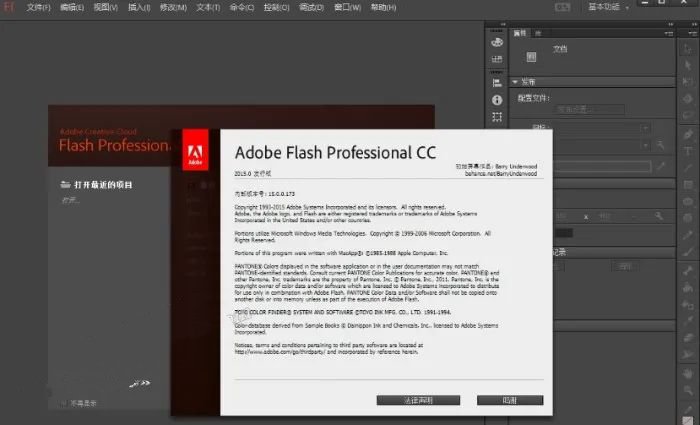Open the 文本(T) menu
The width and height of the screenshot is (700, 425).
pos(208,8)
